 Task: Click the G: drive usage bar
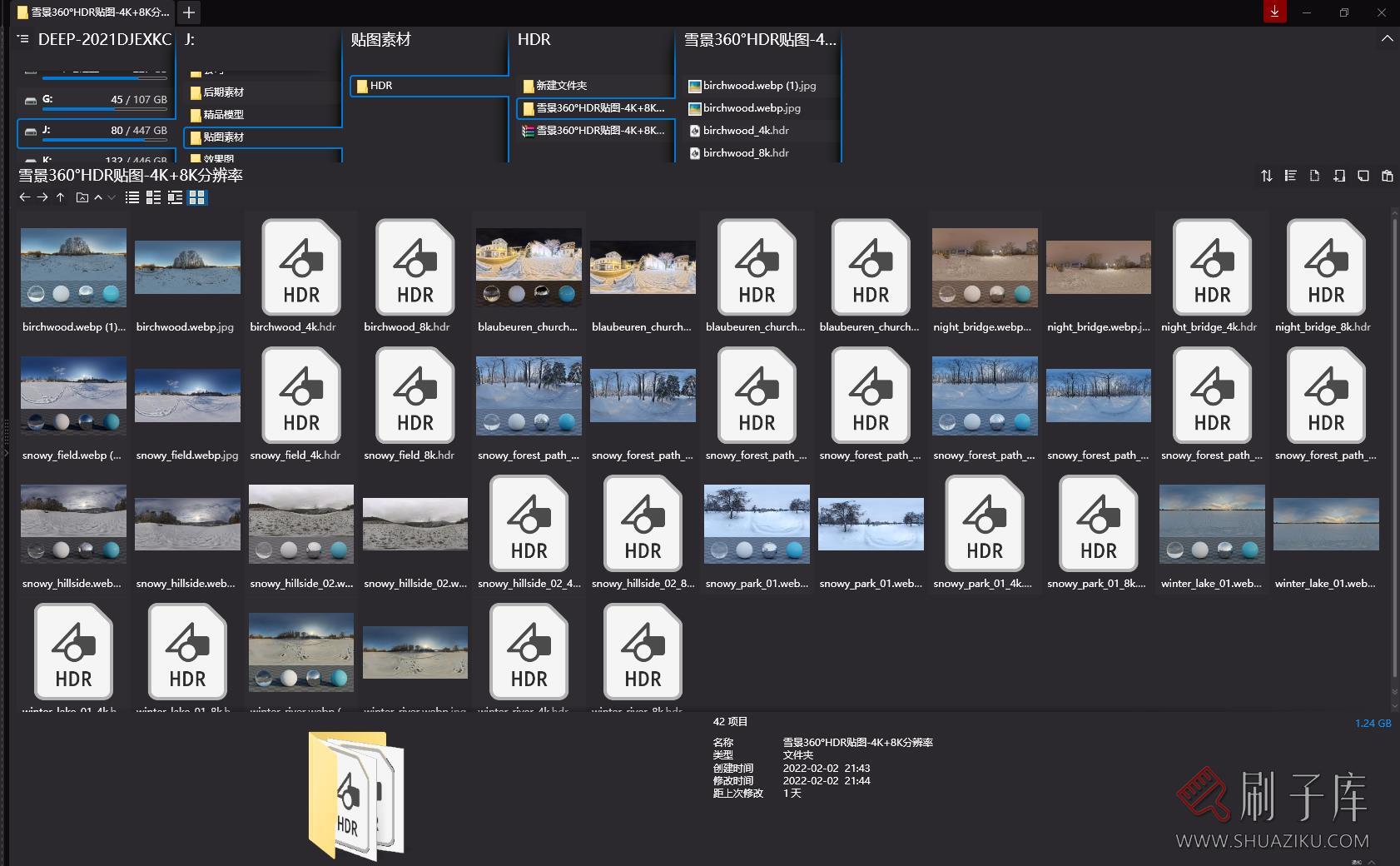105,108
